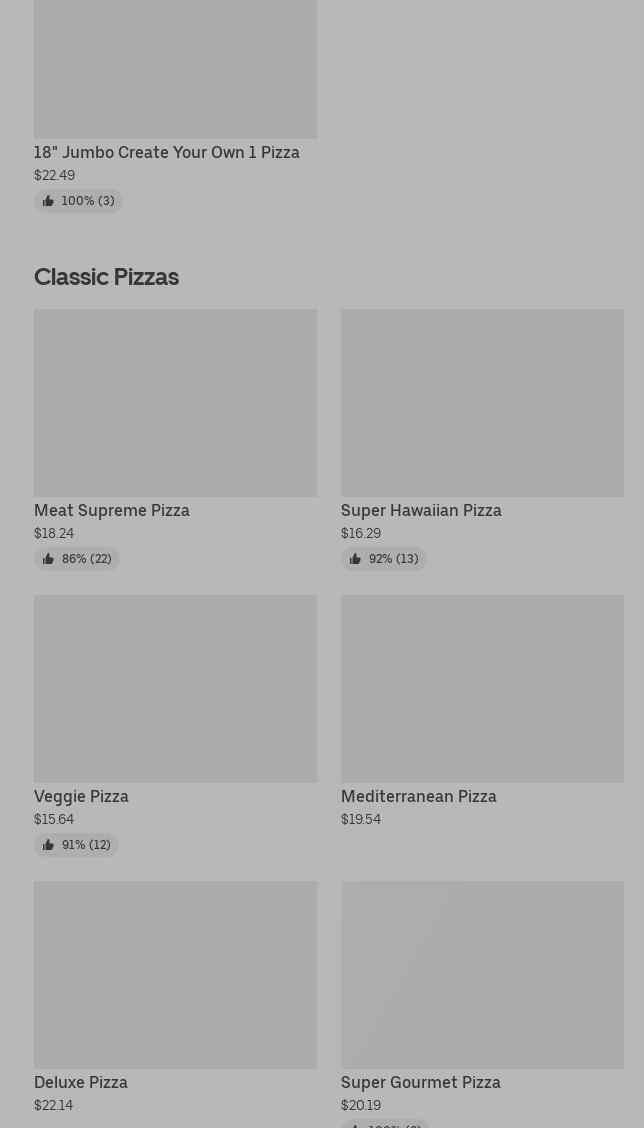Click the Super Hawaiian Pizza title
Image resolution: width=644 pixels, height=1128 pixels.
point(421,510)
